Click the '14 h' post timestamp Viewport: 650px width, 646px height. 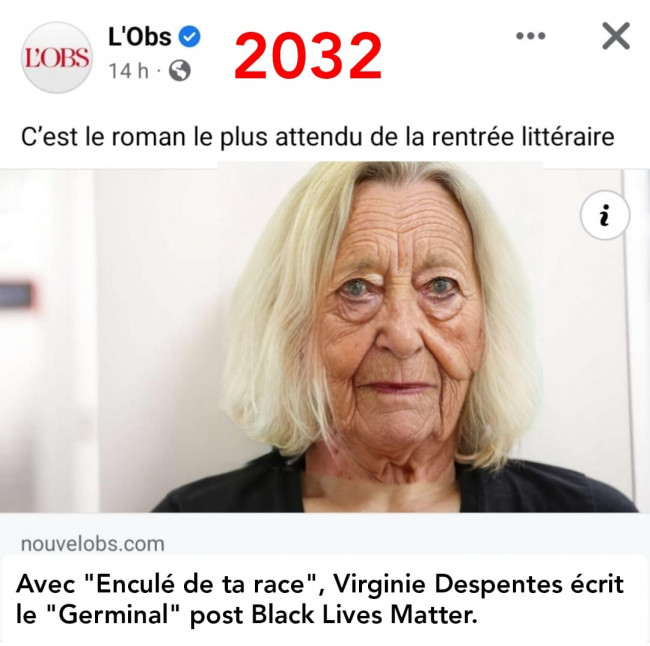129,71
